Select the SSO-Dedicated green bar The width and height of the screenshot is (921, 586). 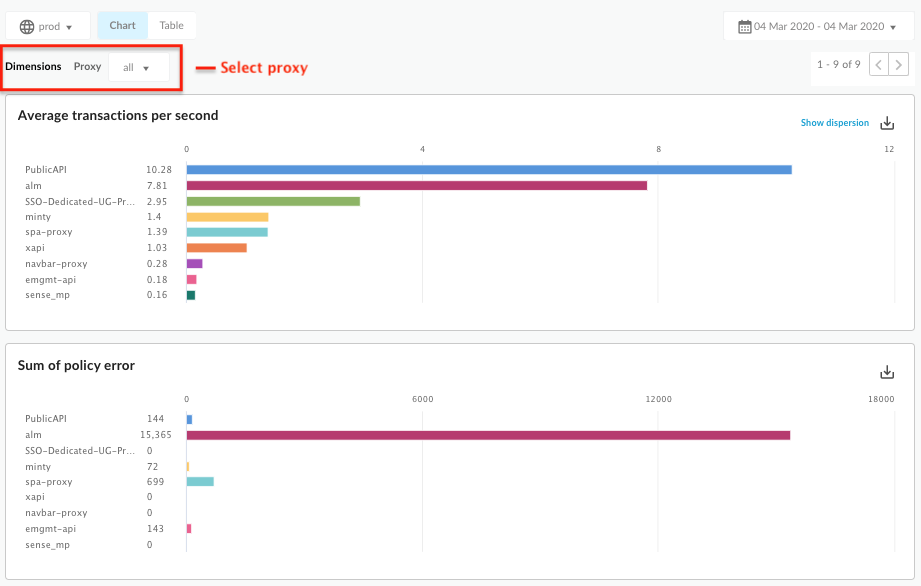point(273,201)
